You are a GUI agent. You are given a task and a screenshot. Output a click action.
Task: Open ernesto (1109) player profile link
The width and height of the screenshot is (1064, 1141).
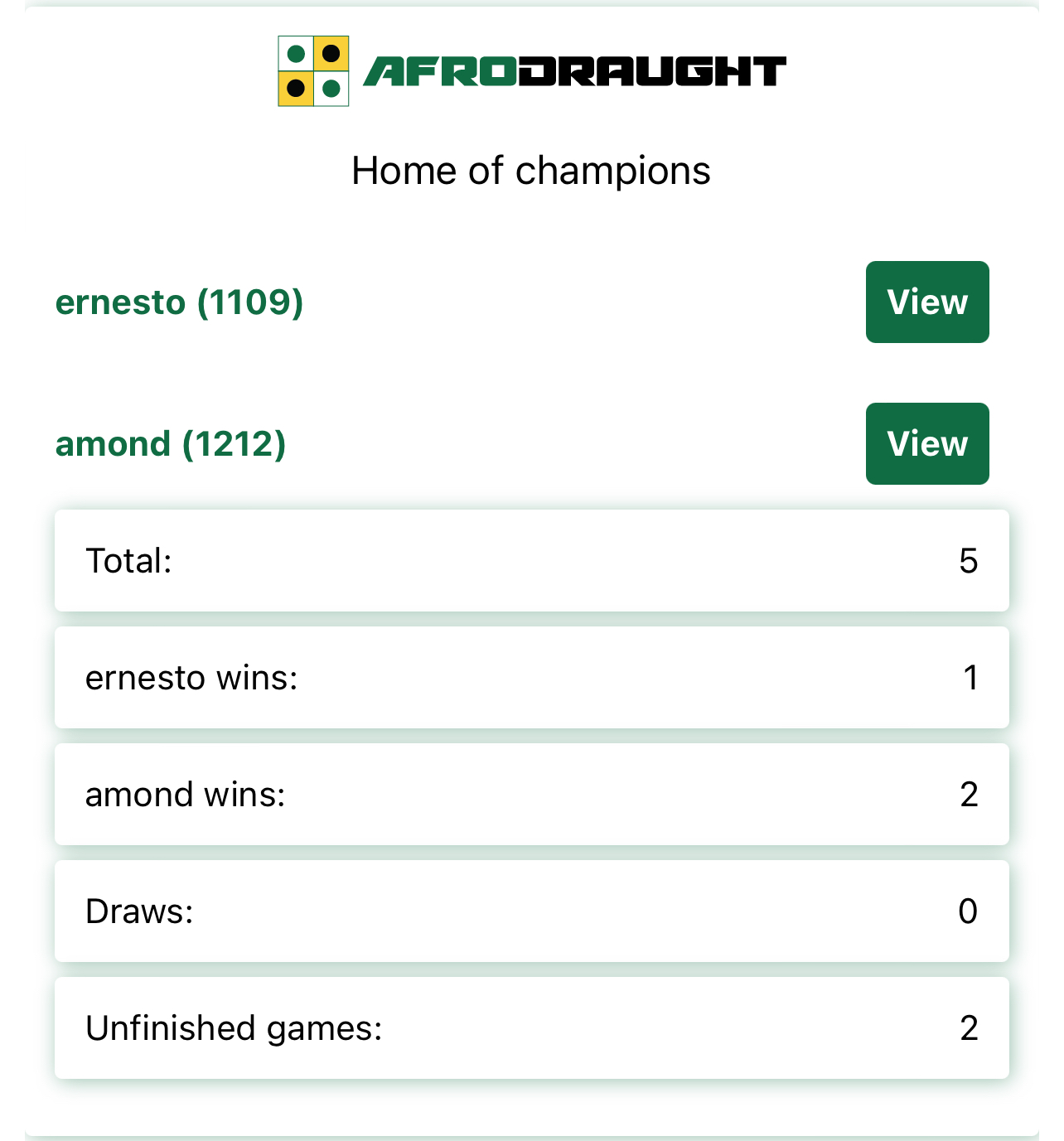pyautogui.click(x=179, y=302)
